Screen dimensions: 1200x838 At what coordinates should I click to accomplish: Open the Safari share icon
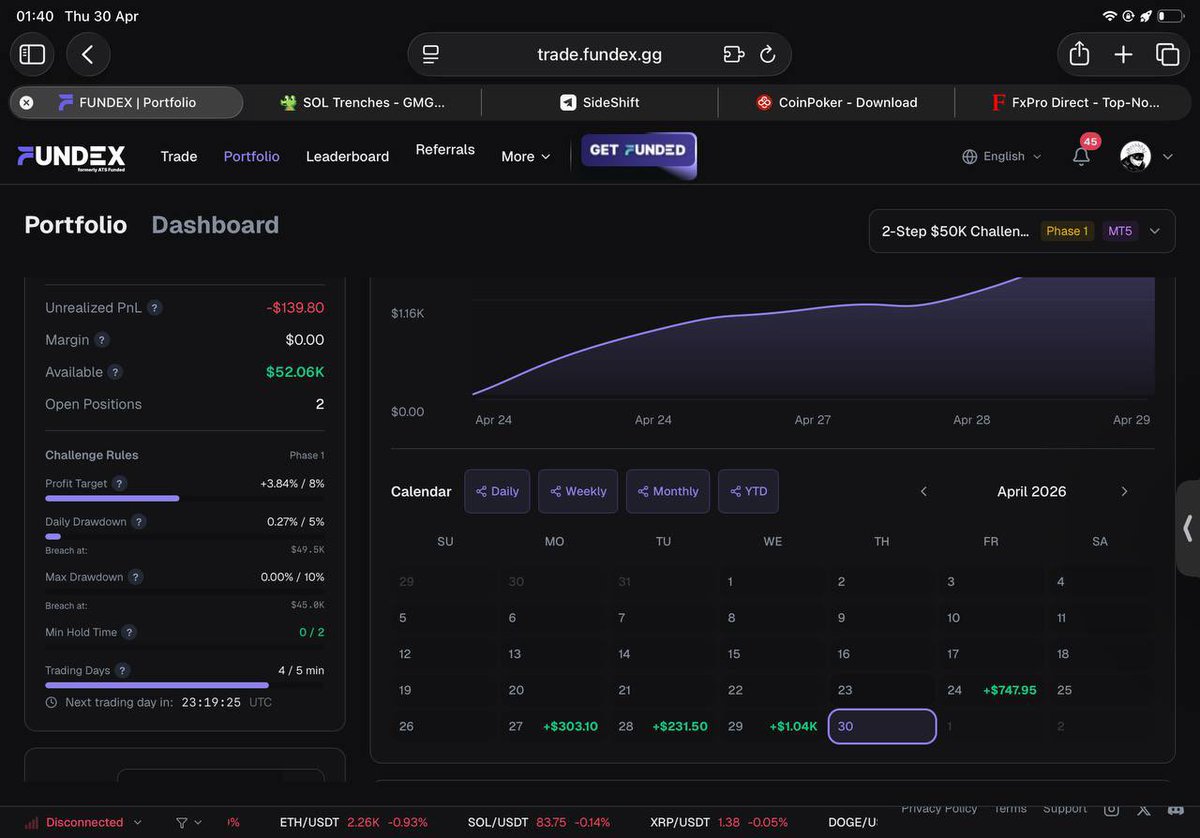pos(1079,54)
